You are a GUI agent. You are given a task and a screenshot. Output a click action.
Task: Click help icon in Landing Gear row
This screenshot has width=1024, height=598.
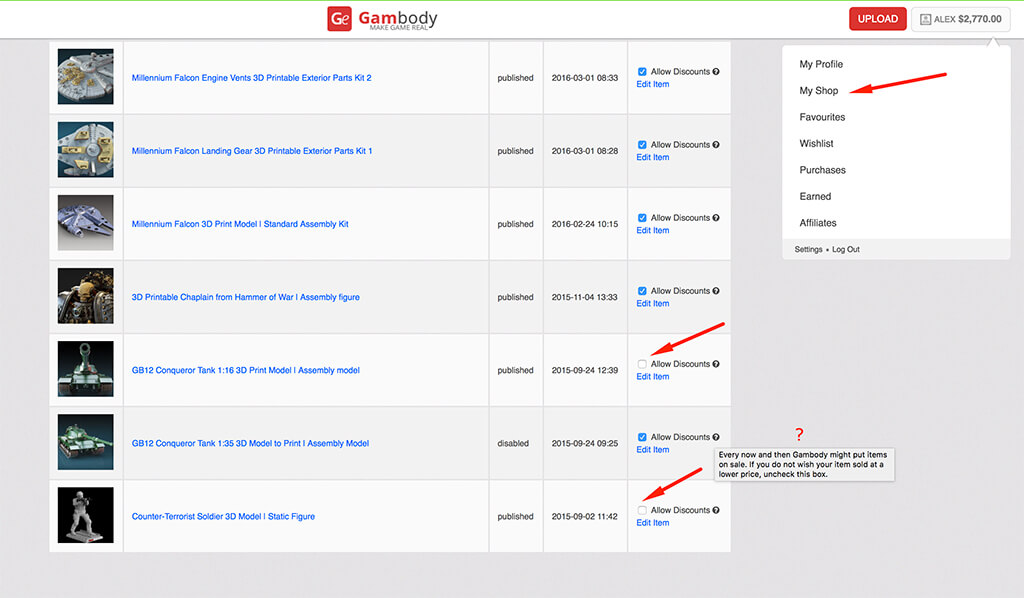click(x=716, y=145)
